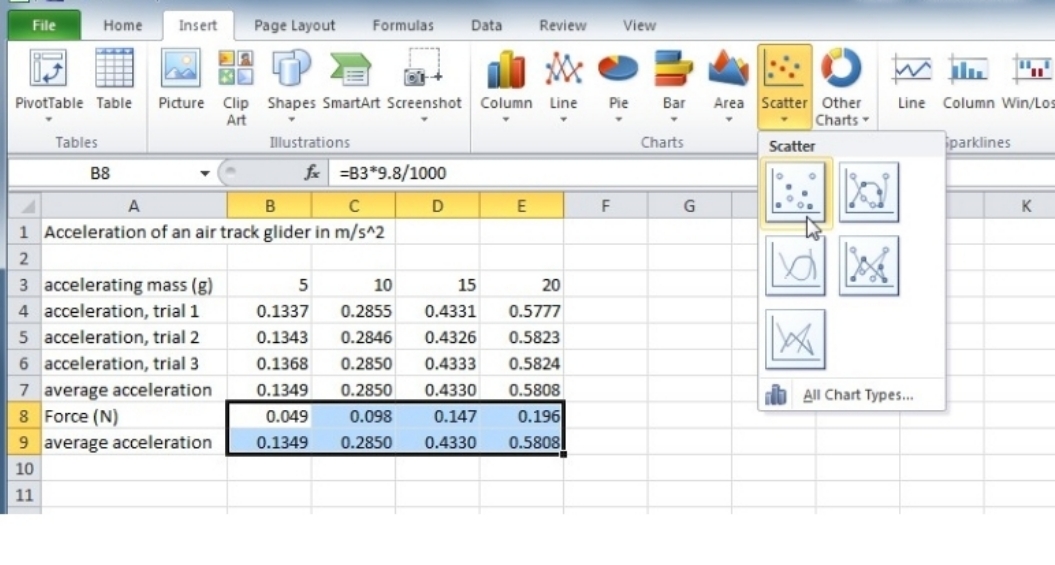Select cell with value 0.2846
Screen dimensions: 1055x565
[x=353, y=338]
